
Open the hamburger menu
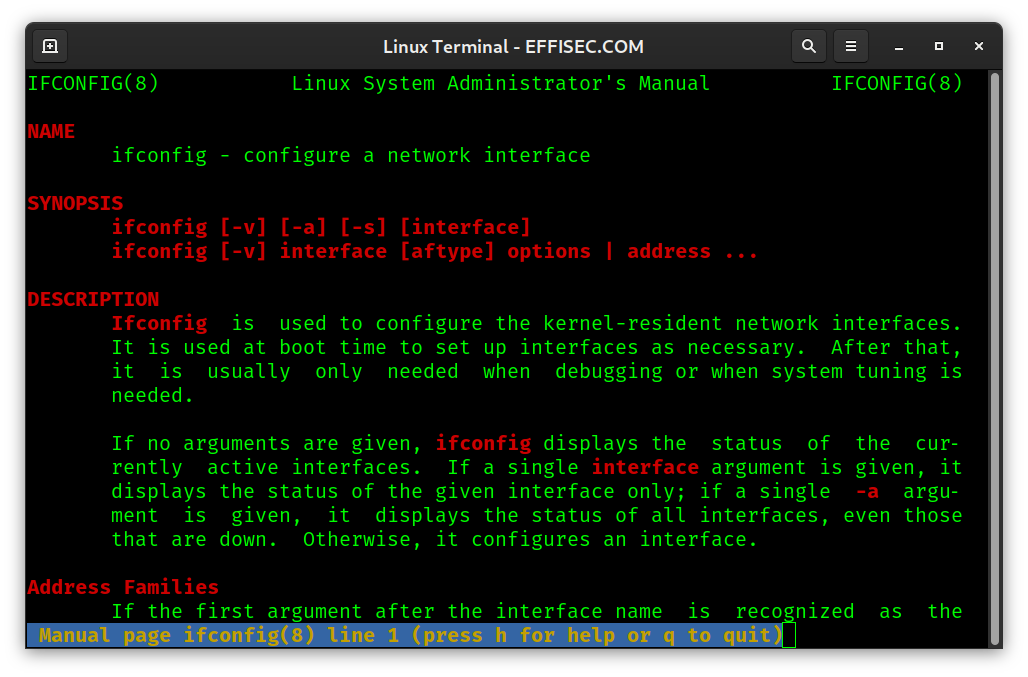click(851, 46)
